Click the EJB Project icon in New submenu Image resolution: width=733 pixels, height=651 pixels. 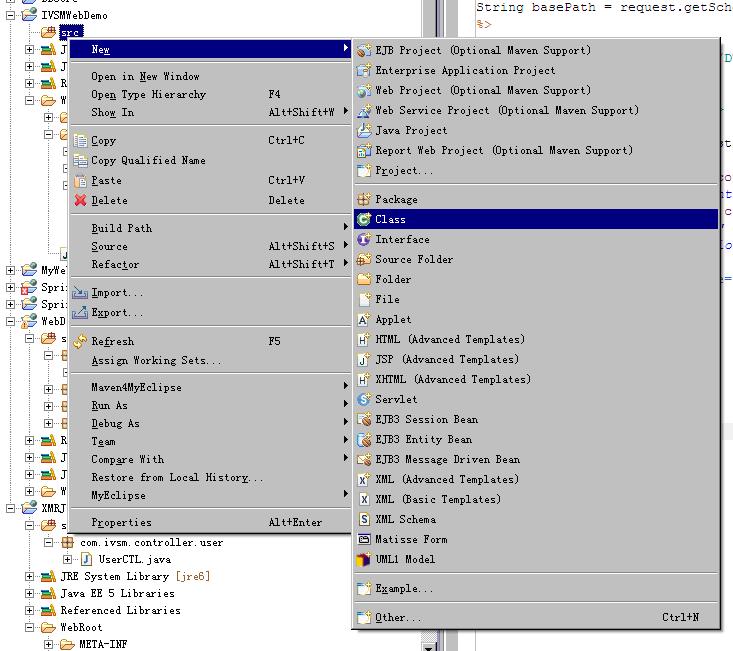(x=364, y=50)
